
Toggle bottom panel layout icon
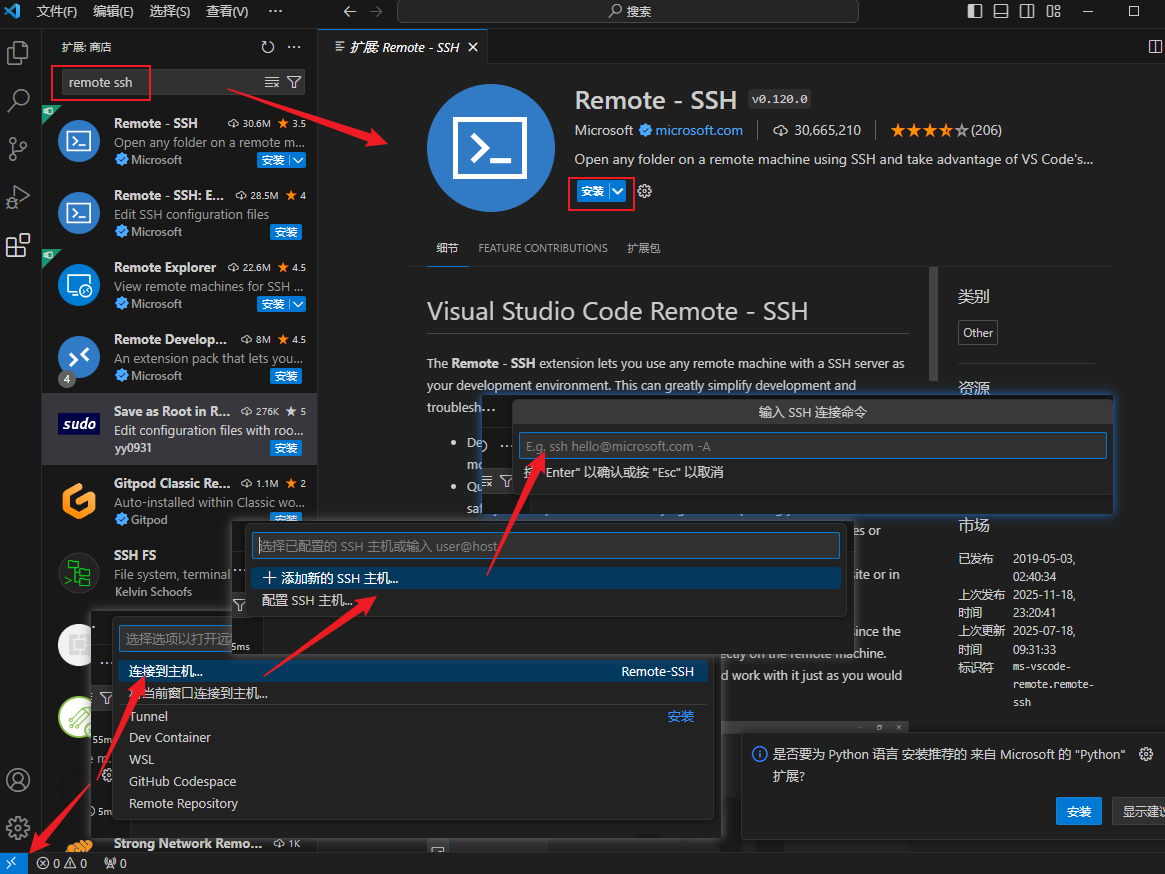pyautogui.click(x=1001, y=11)
